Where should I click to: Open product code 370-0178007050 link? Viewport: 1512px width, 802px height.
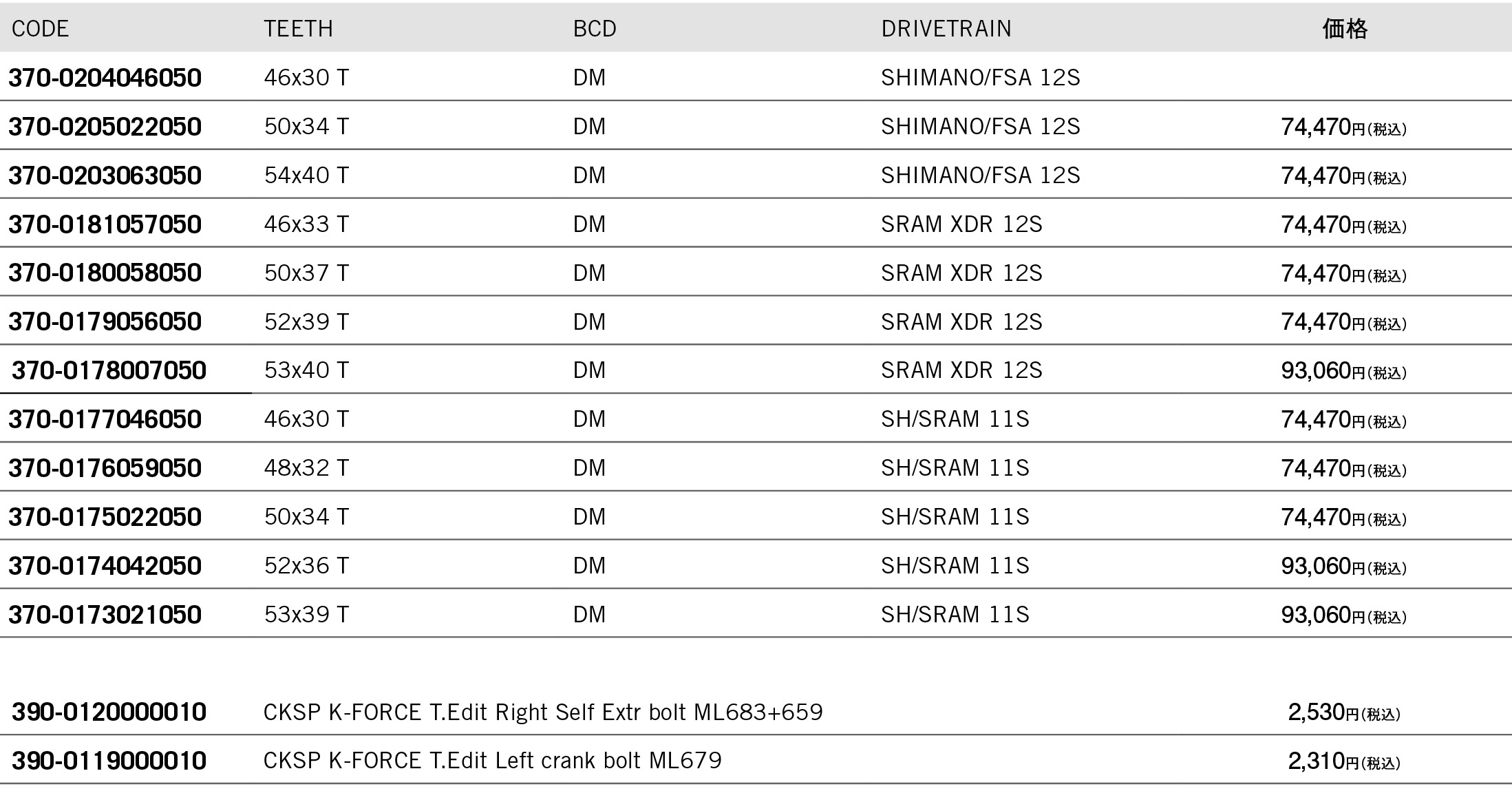(x=109, y=370)
